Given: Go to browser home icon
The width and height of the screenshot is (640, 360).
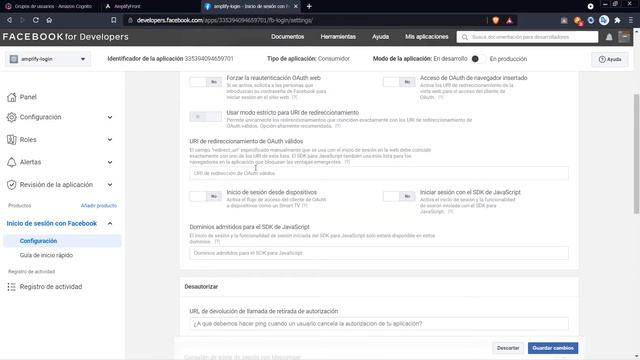Looking at the screenshot, I should tap(49, 20).
